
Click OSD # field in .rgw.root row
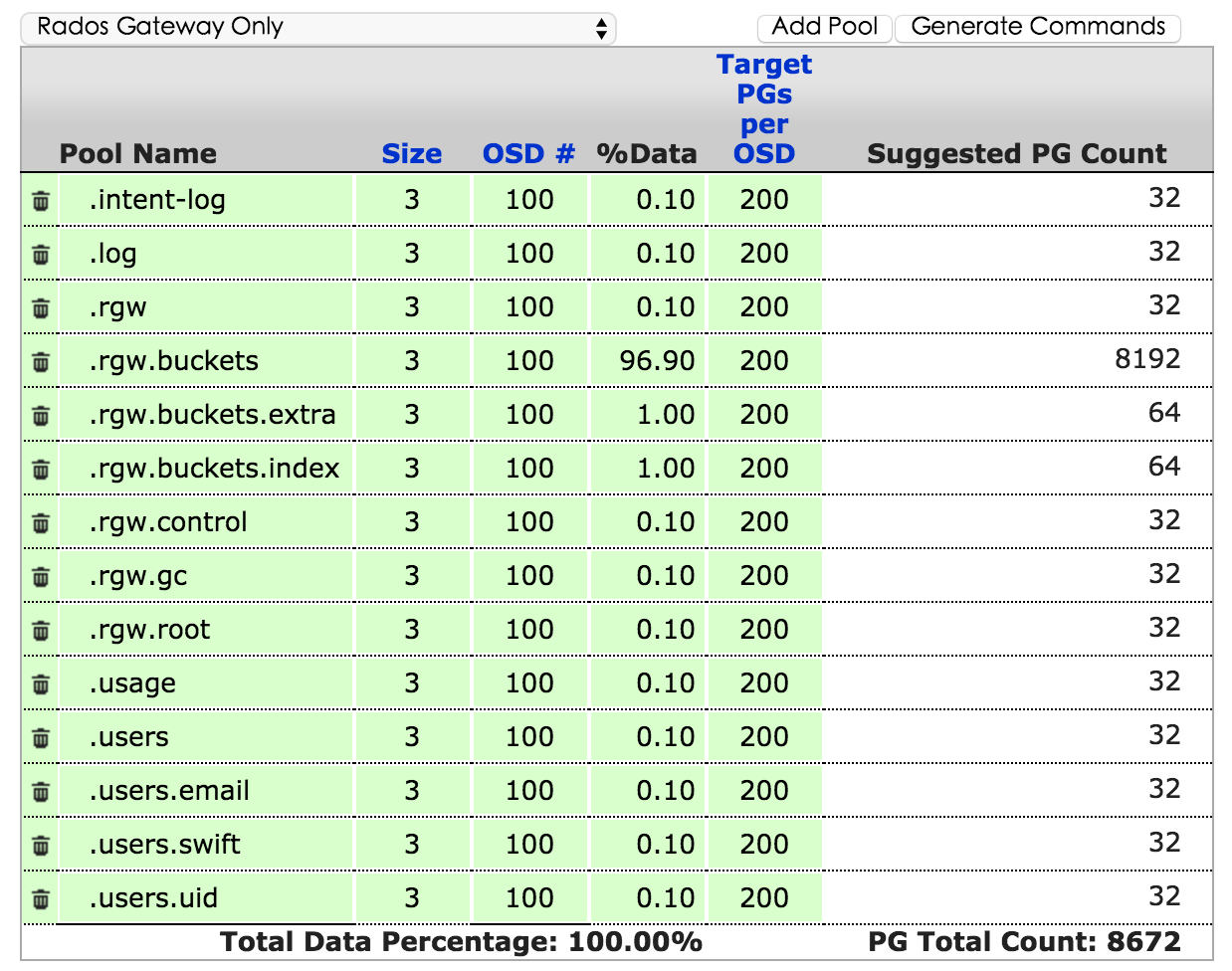pos(529,630)
